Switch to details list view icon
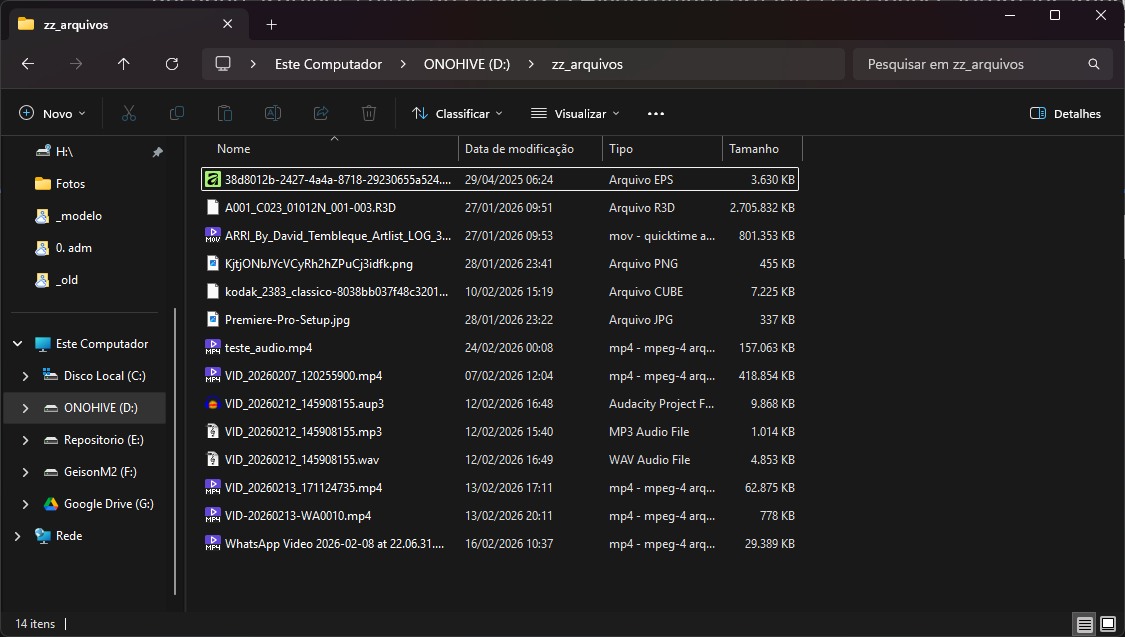The width and height of the screenshot is (1125, 637). tap(1084, 624)
